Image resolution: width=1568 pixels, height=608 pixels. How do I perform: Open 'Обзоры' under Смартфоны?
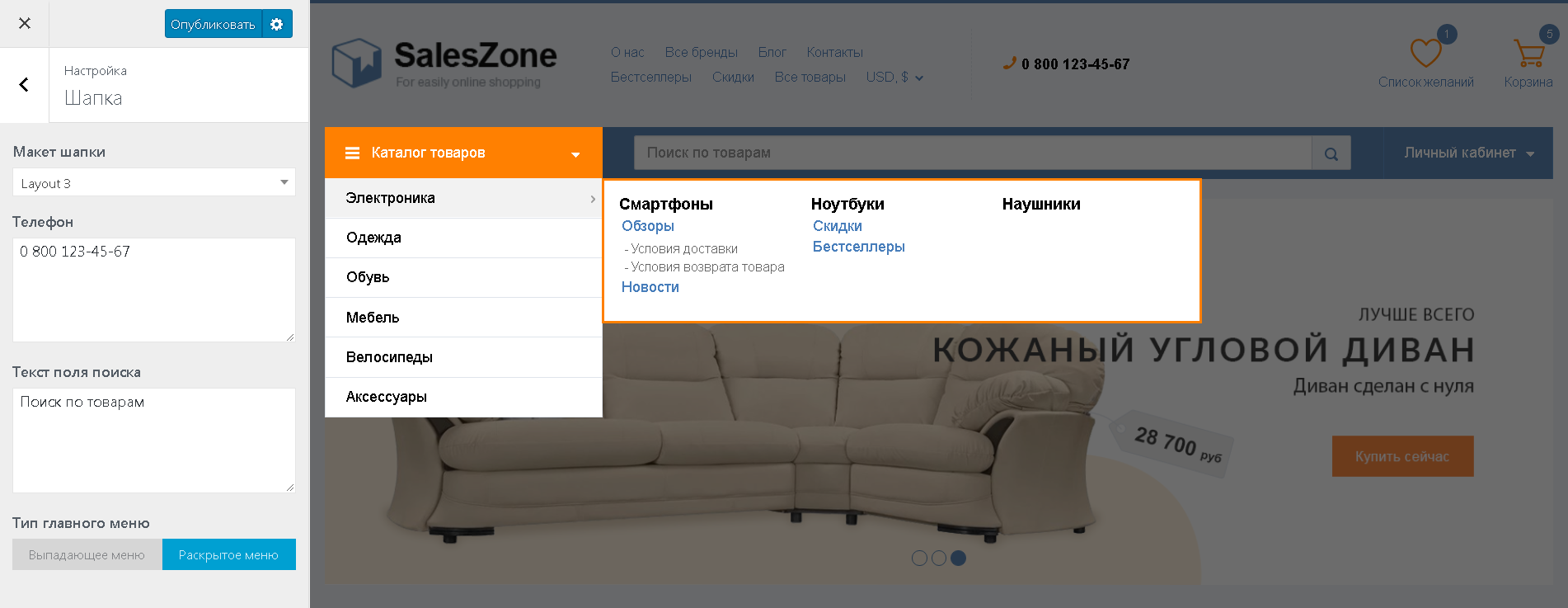(648, 226)
